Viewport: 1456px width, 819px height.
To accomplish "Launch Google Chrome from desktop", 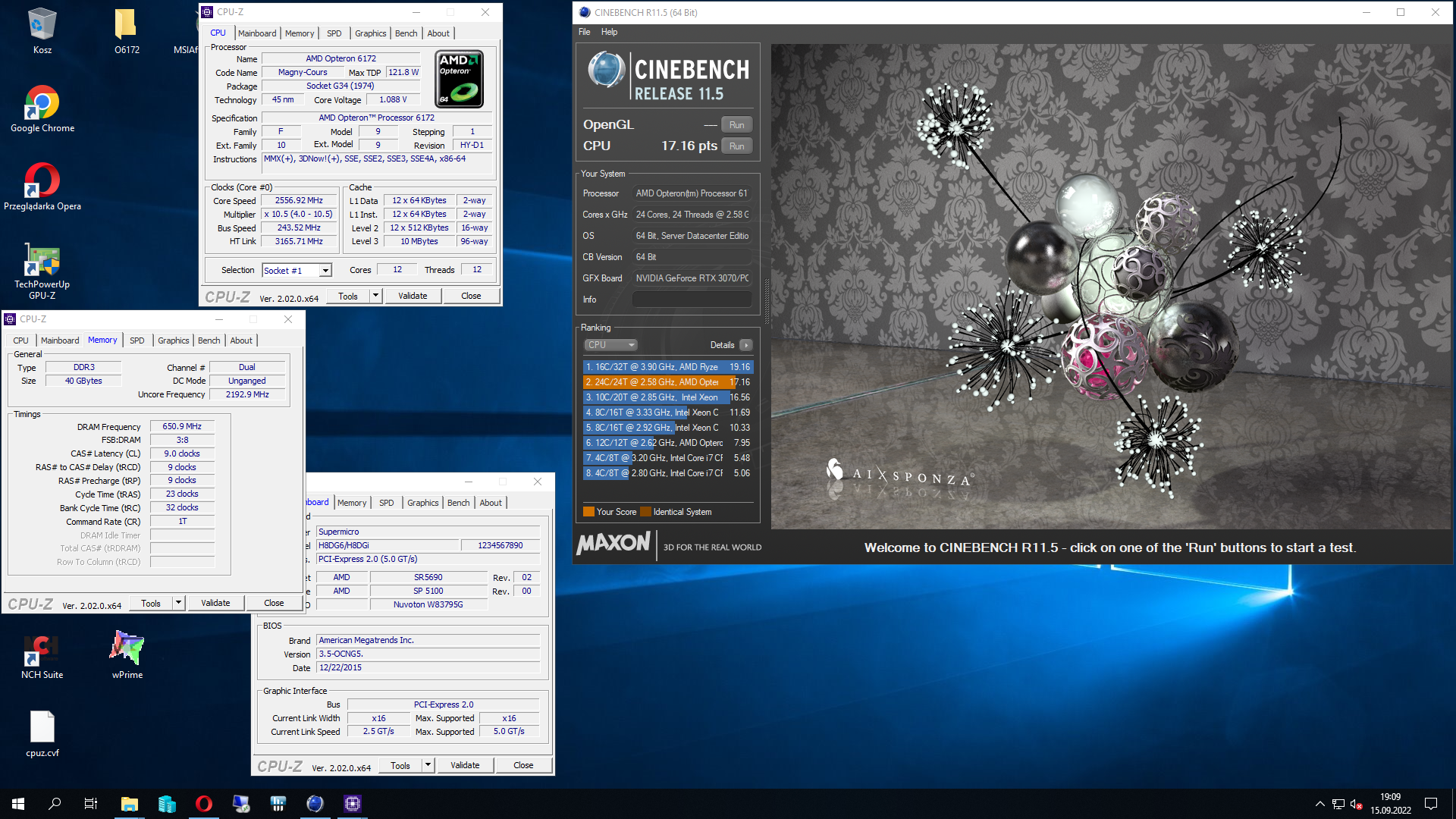I will pos(42,108).
